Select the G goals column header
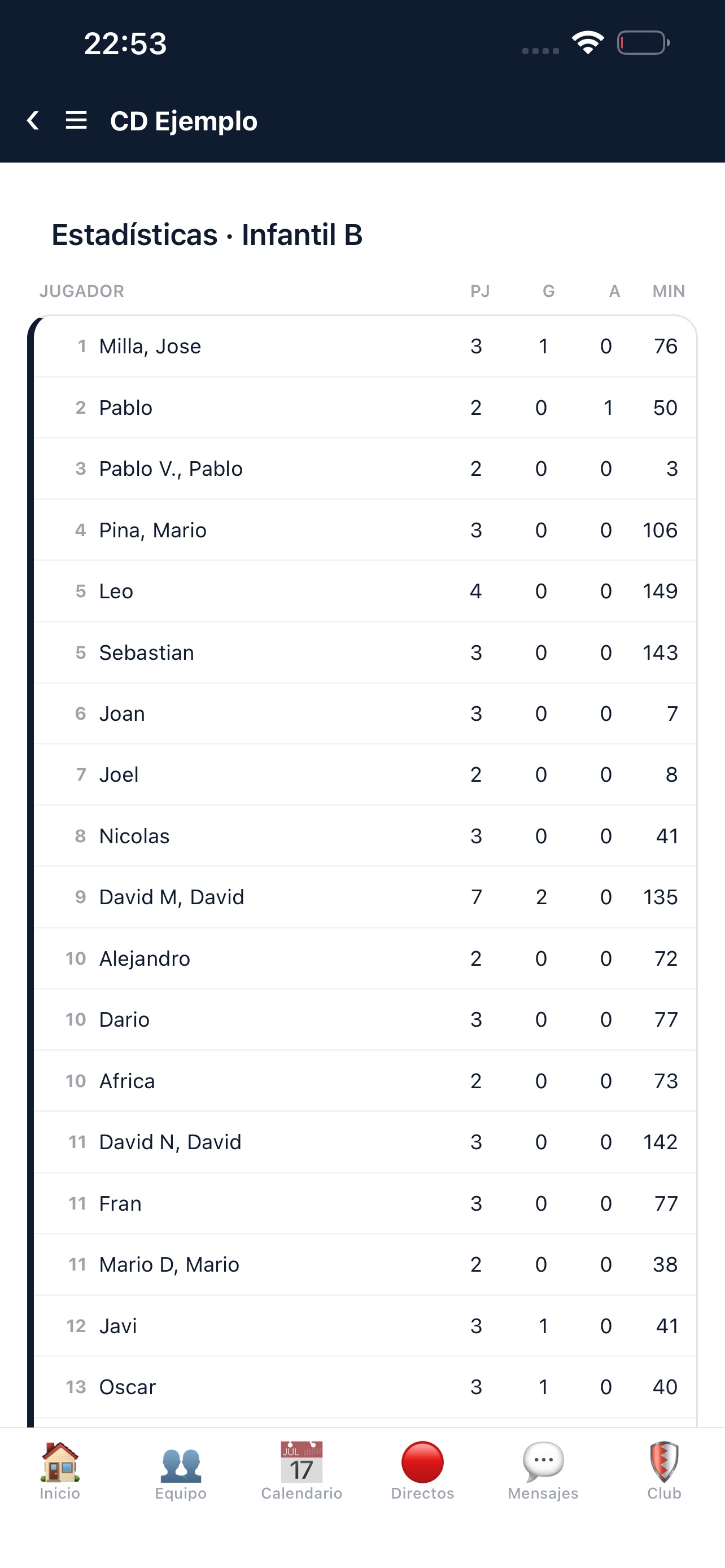This screenshot has width=725, height=1568. (548, 292)
